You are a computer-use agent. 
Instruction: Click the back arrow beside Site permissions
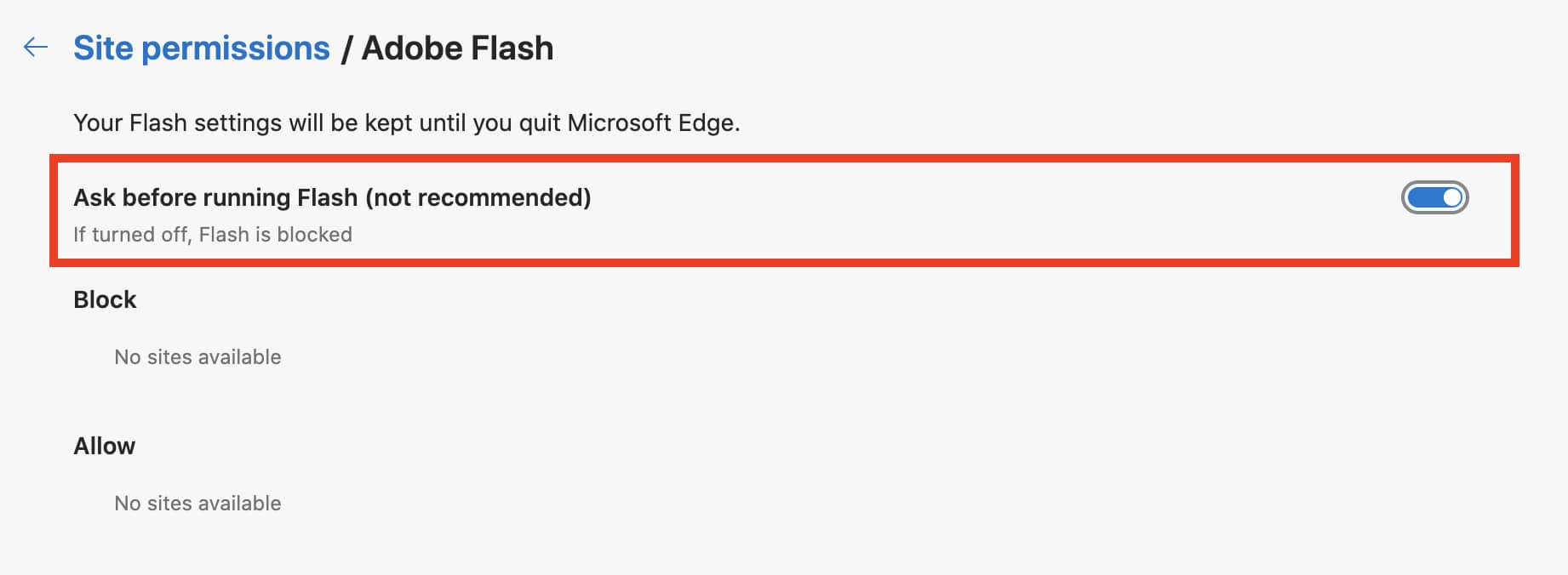pos(34,48)
